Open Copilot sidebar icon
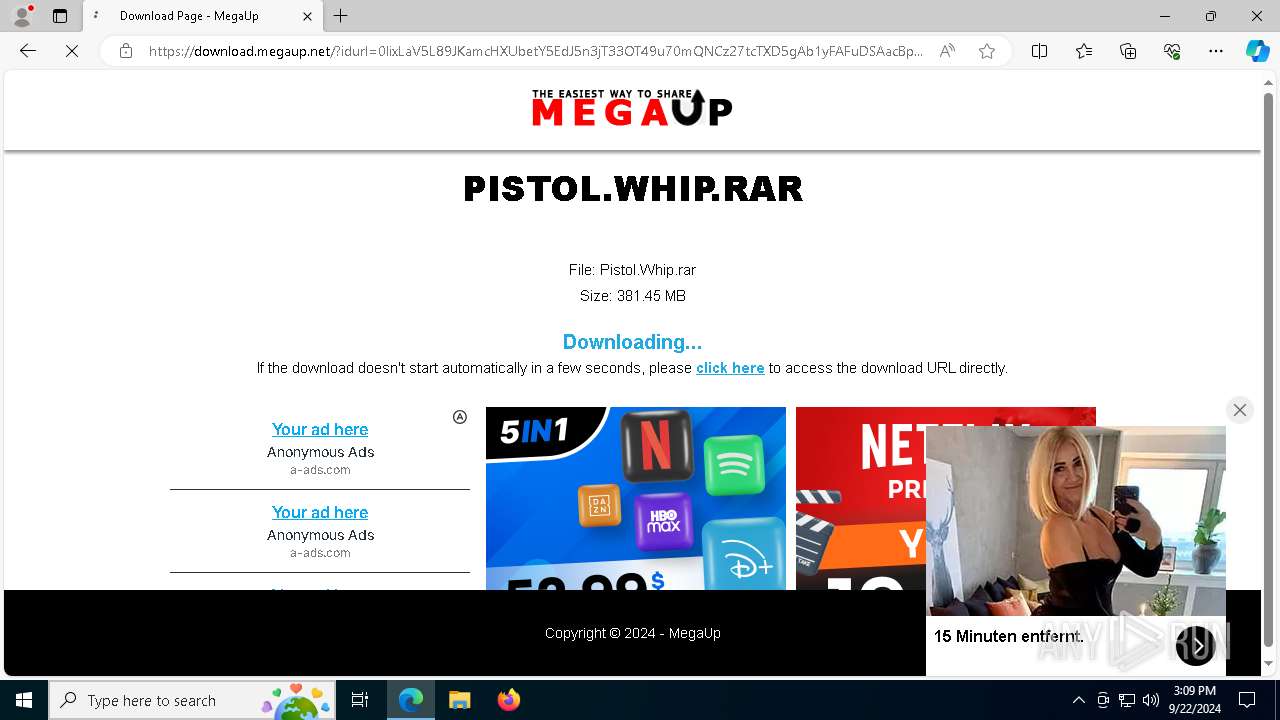 pyautogui.click(x=1257, y=51)
